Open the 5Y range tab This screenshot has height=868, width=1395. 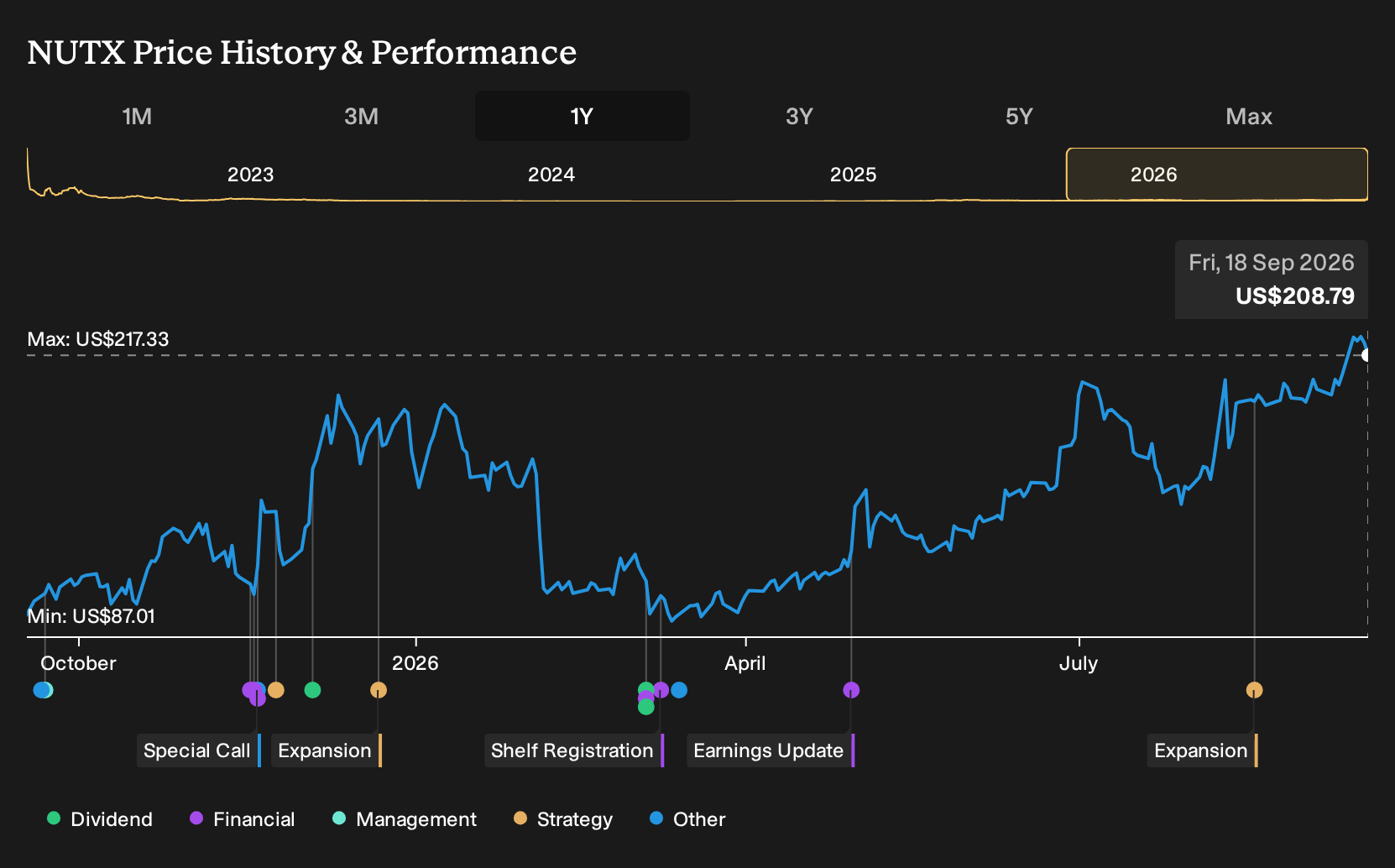click(x=1019, y=116)
